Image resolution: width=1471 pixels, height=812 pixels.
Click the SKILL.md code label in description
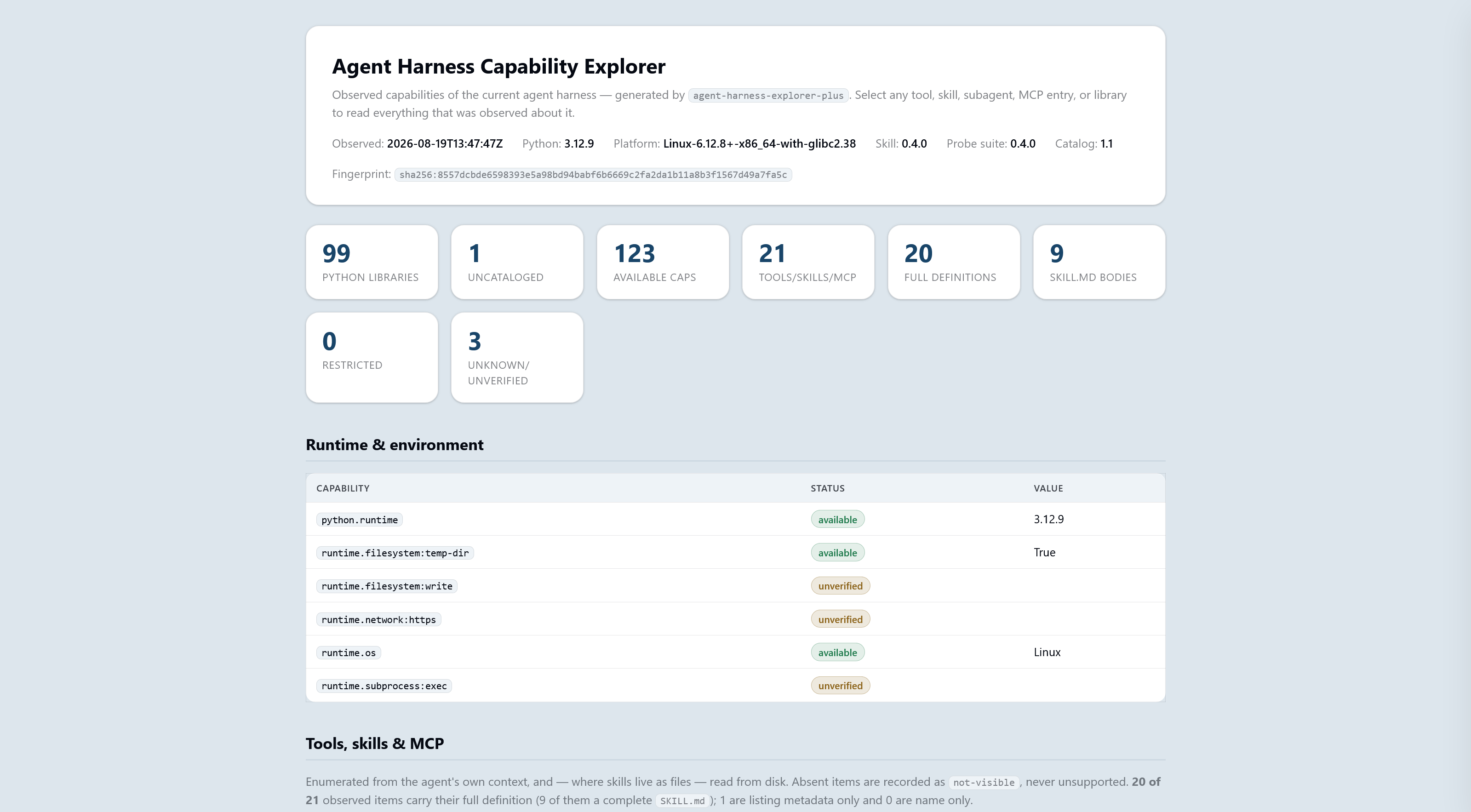[x=682, y=801]
